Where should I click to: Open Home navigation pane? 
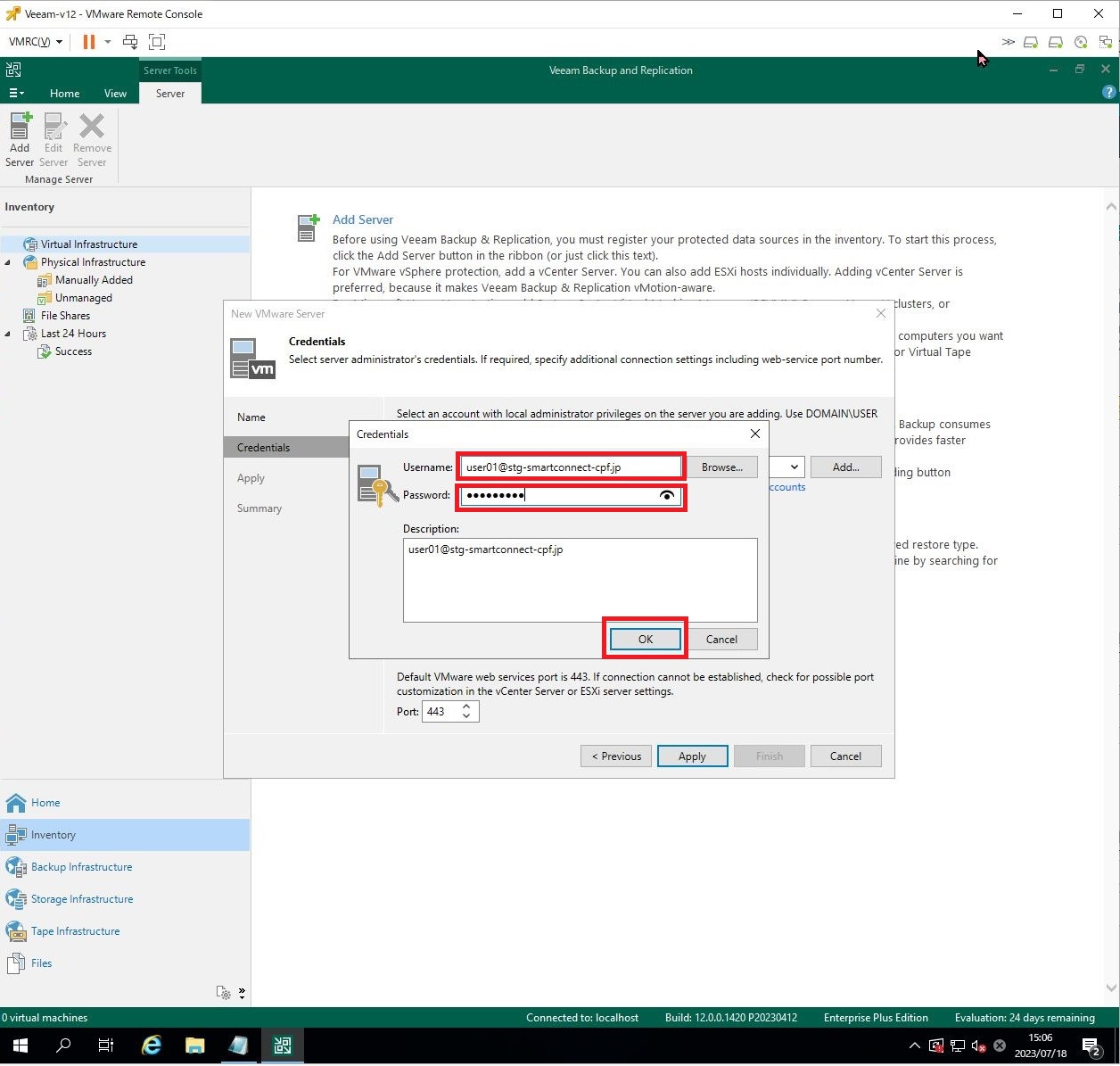(125, 803)
